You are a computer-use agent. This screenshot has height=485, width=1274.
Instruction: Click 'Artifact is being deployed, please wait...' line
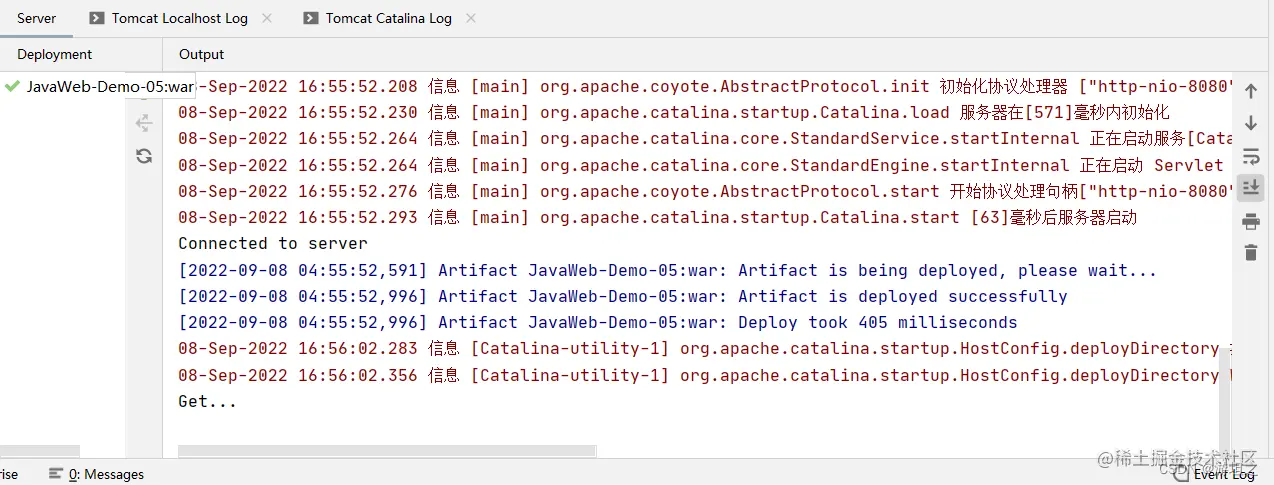(668, 270)
